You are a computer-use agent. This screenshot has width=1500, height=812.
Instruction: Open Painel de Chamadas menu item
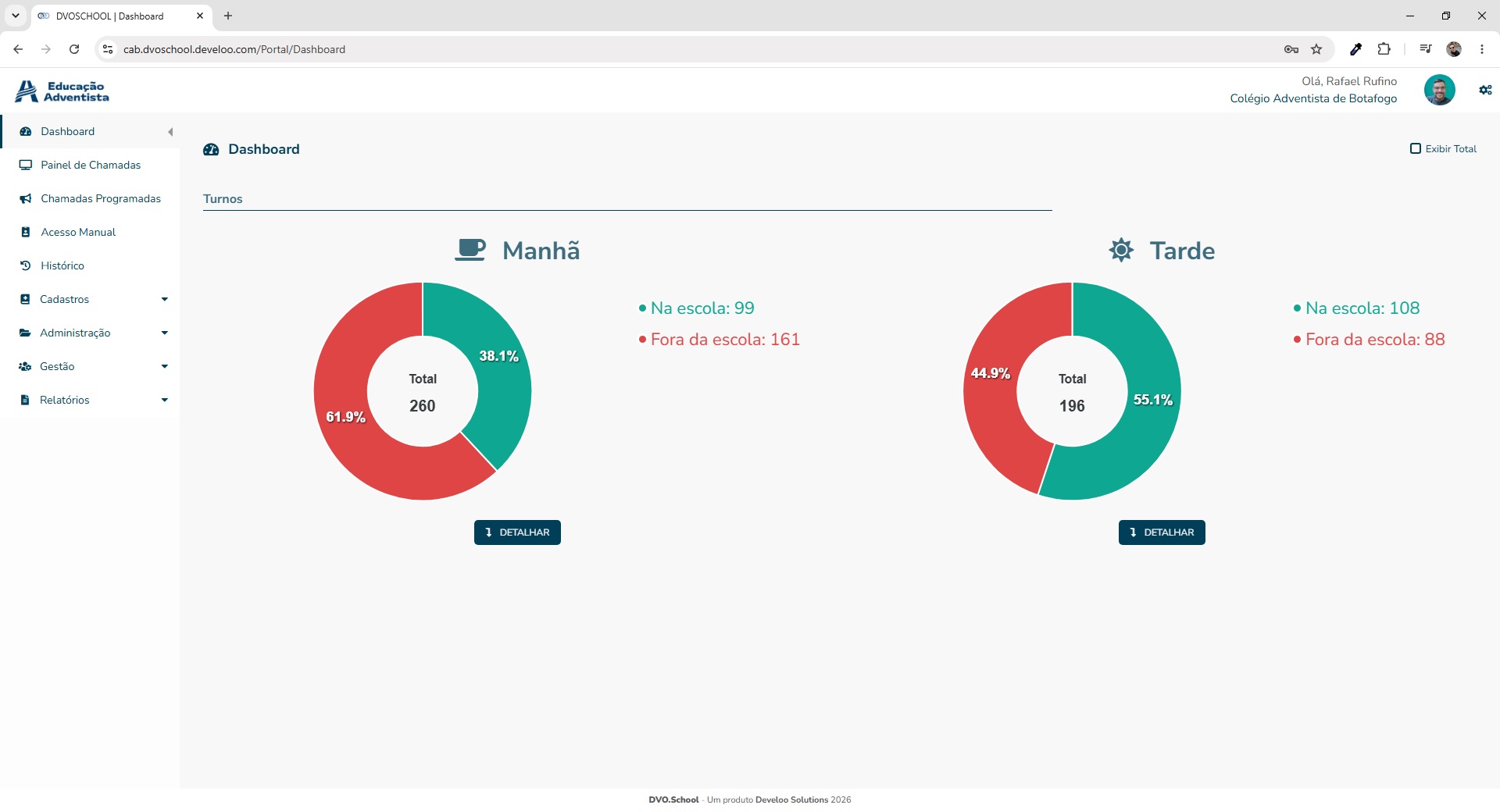tap(91, 165)
